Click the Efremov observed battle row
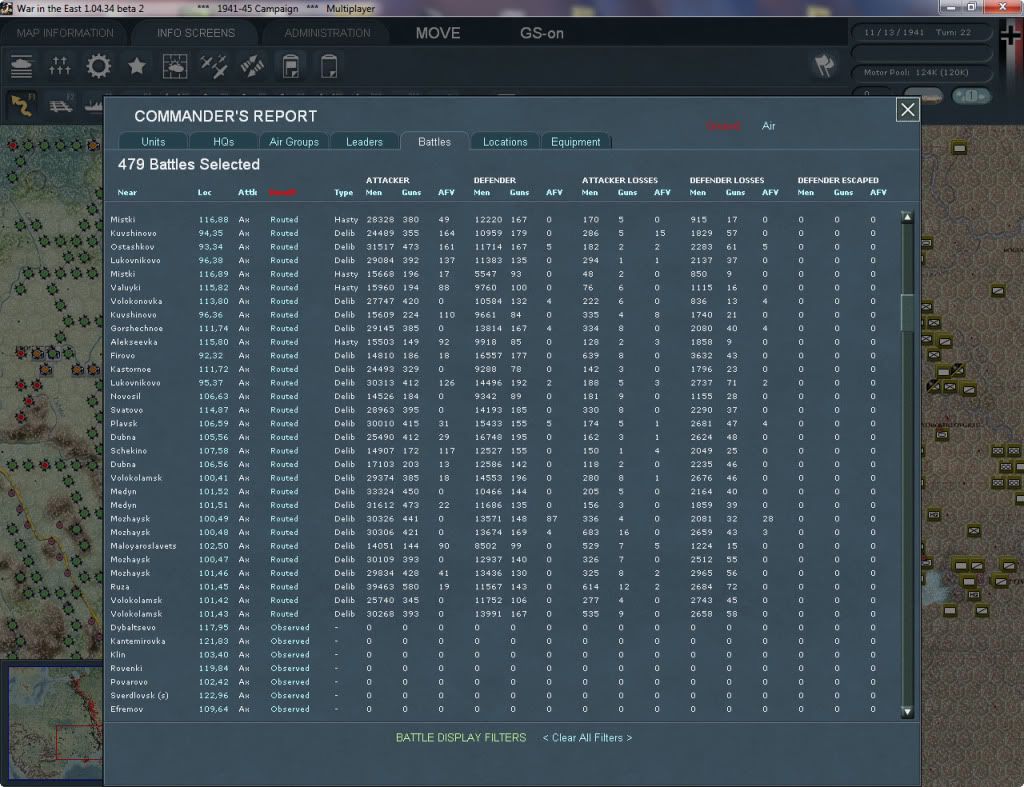Image resolution: width=1024 pixels, height=787 pixels. click(x=496, y=709)
